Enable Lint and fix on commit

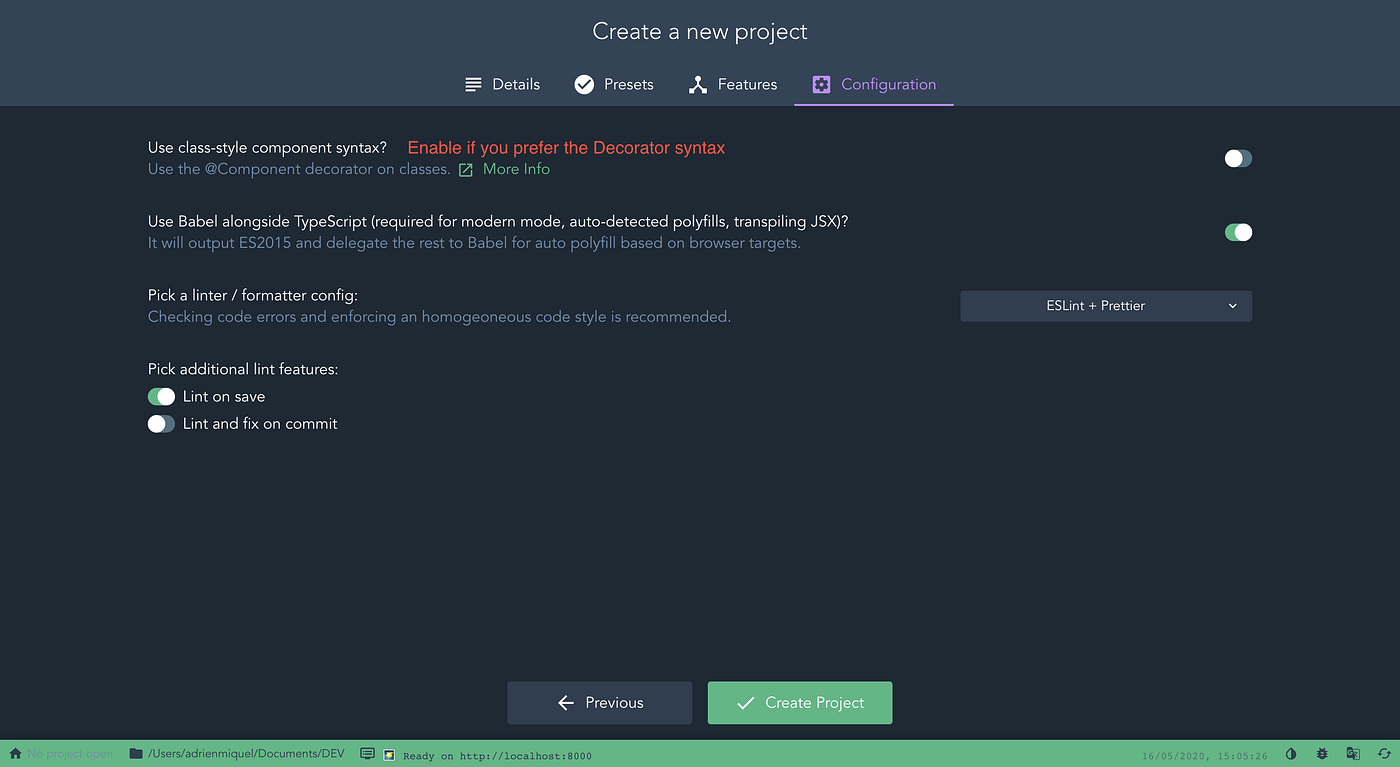click(161, 423)
